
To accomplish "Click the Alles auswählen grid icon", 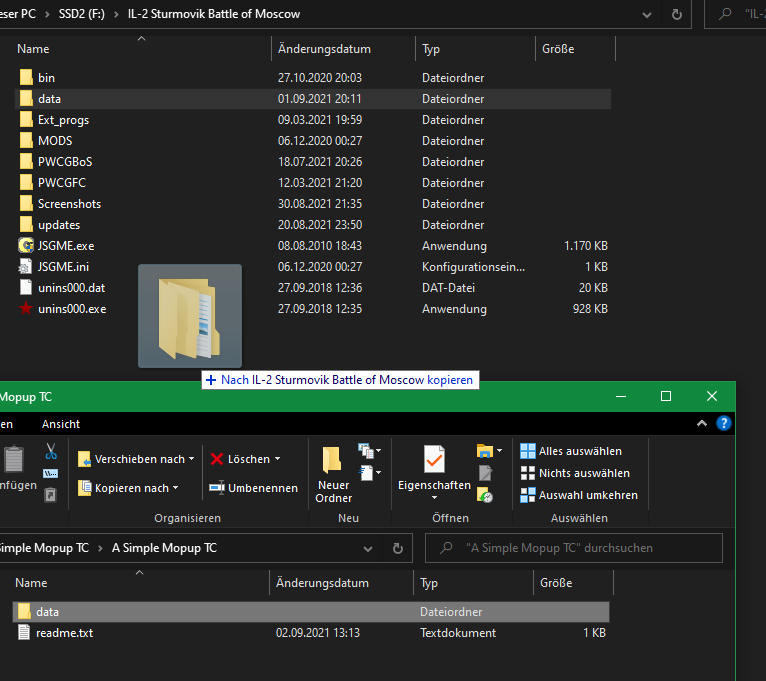I will coord(528,451).
